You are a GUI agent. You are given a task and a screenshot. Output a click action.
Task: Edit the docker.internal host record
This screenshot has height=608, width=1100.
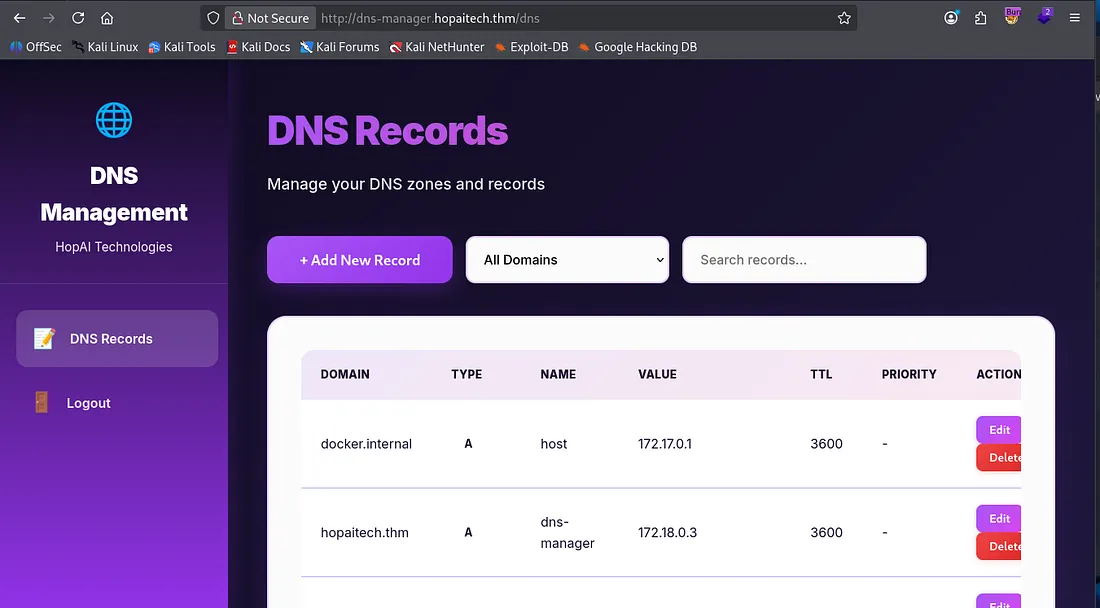pyautogui.click(x=999, y=430)
